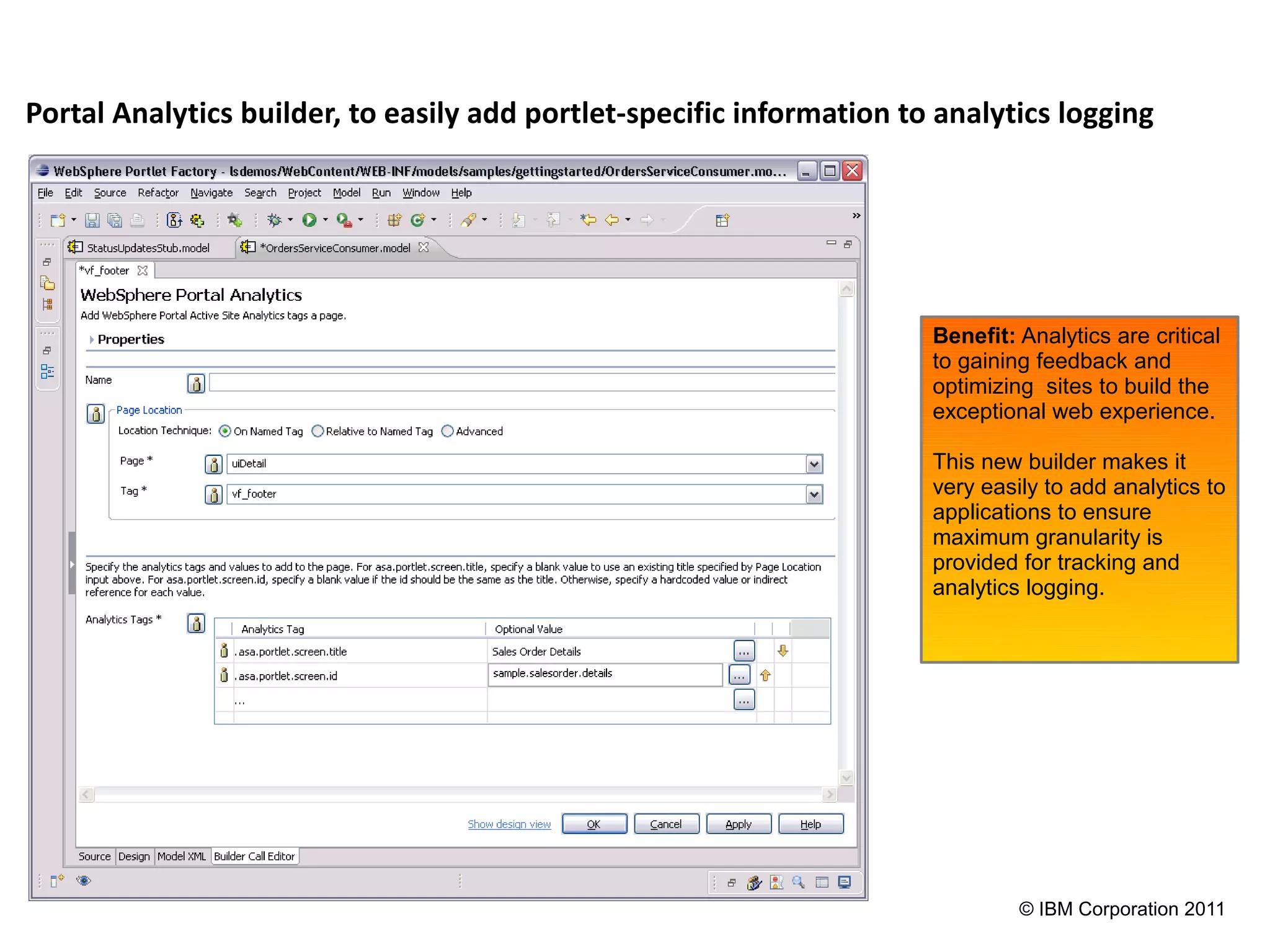Click the Save disk icon
1270x952 pixels.
pos(92,220)
